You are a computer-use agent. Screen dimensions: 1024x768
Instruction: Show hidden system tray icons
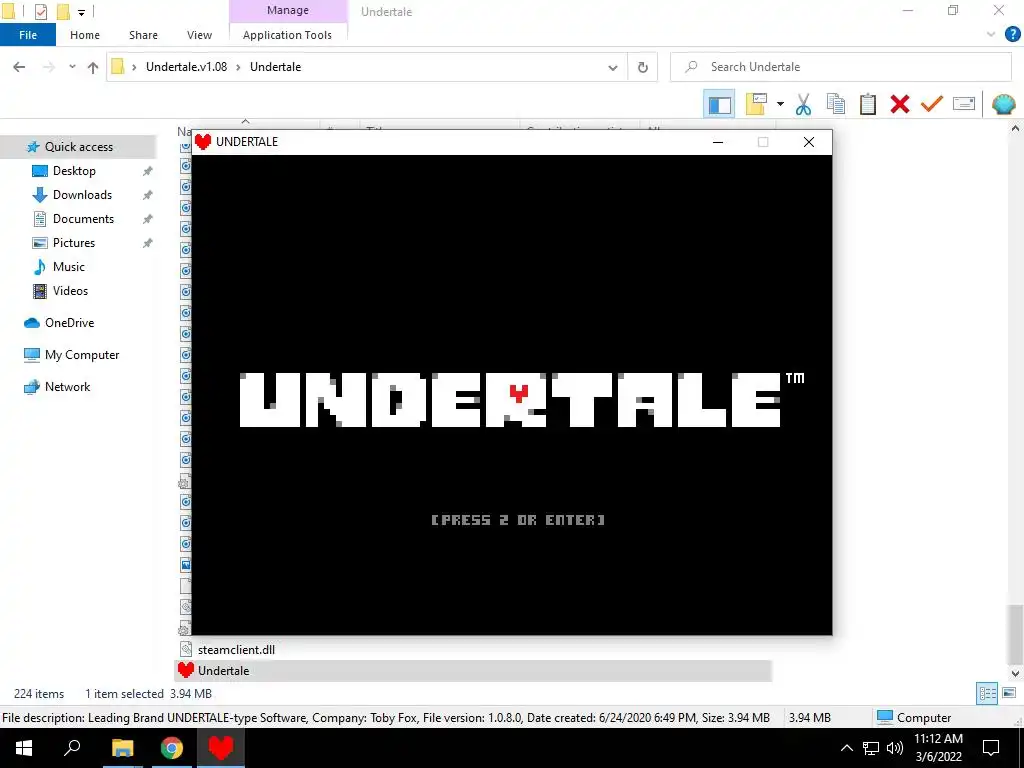click(x=846, y=748)
